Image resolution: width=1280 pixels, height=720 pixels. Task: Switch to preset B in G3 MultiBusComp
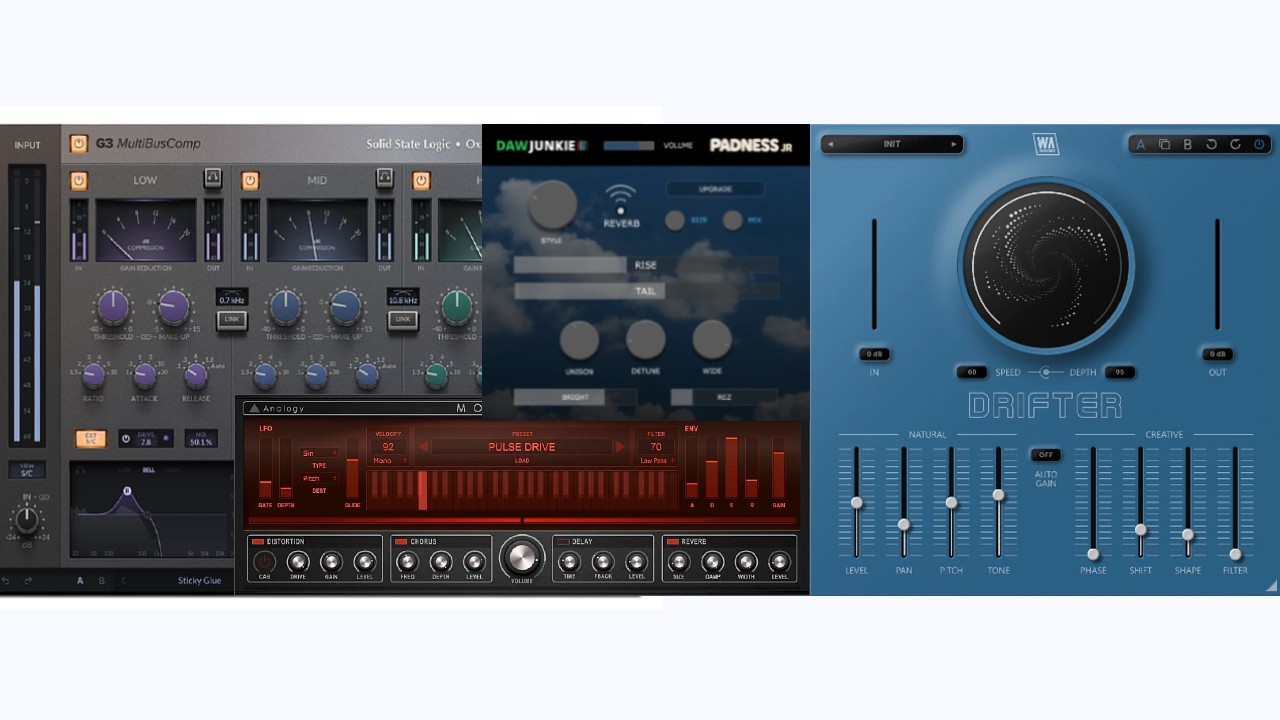point(102,580)
